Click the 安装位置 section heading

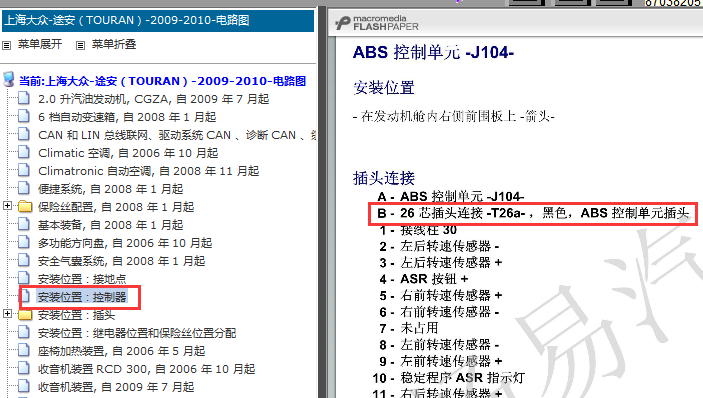click(x=384, y=87)
